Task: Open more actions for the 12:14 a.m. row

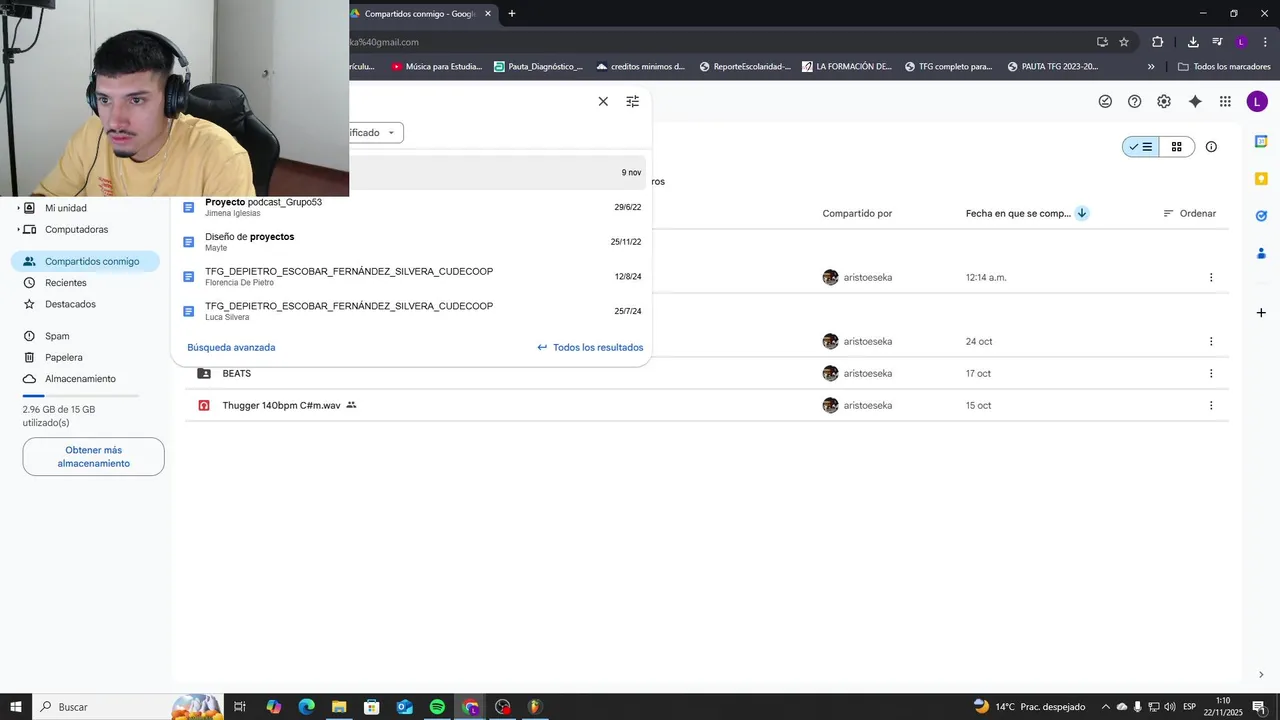Action: click(x=1211, y=277)
